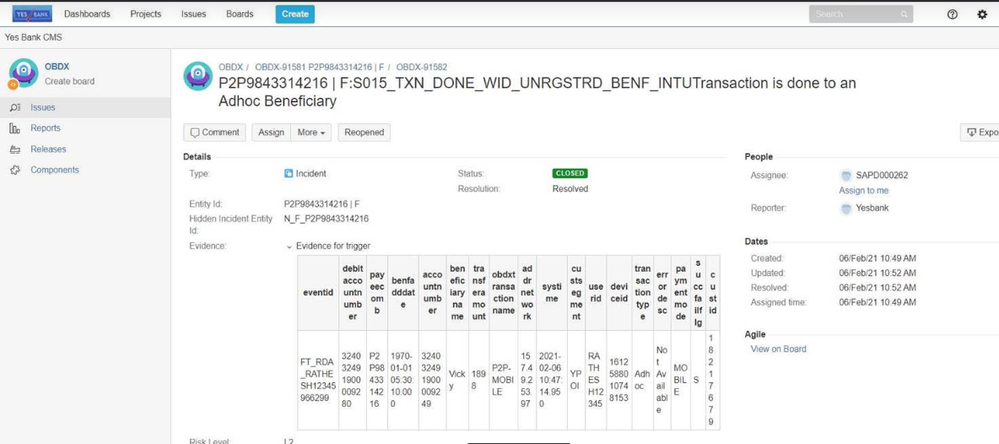
Task: Open the Dashboards menu
Action: [87, 14]
